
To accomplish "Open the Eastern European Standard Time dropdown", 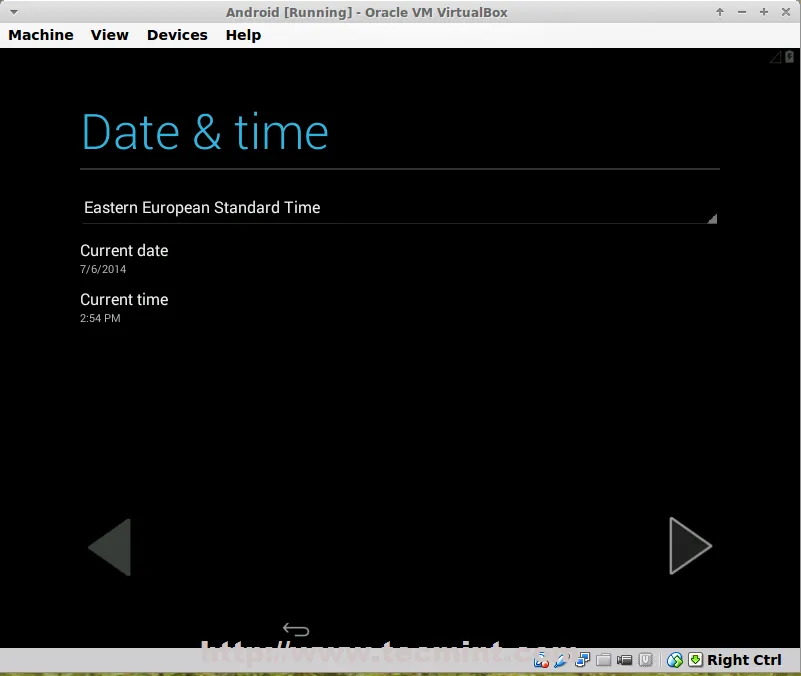I will point(399,208).
